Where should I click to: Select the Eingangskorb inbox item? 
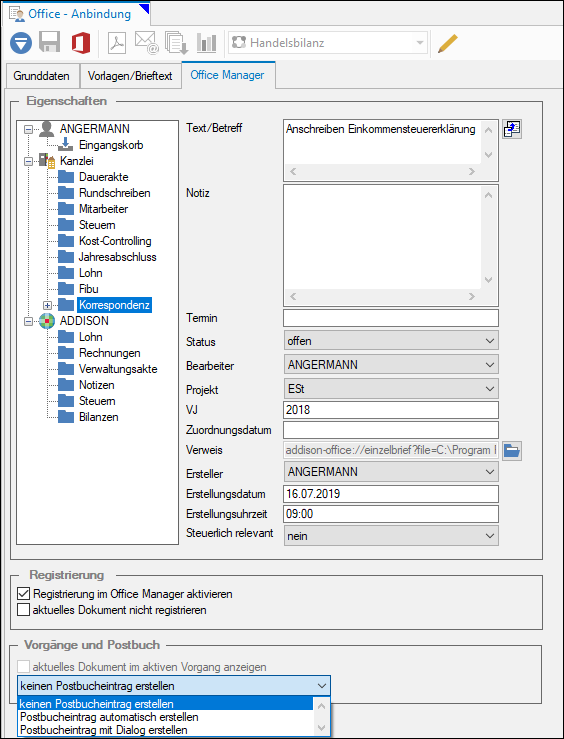point(111,145)
